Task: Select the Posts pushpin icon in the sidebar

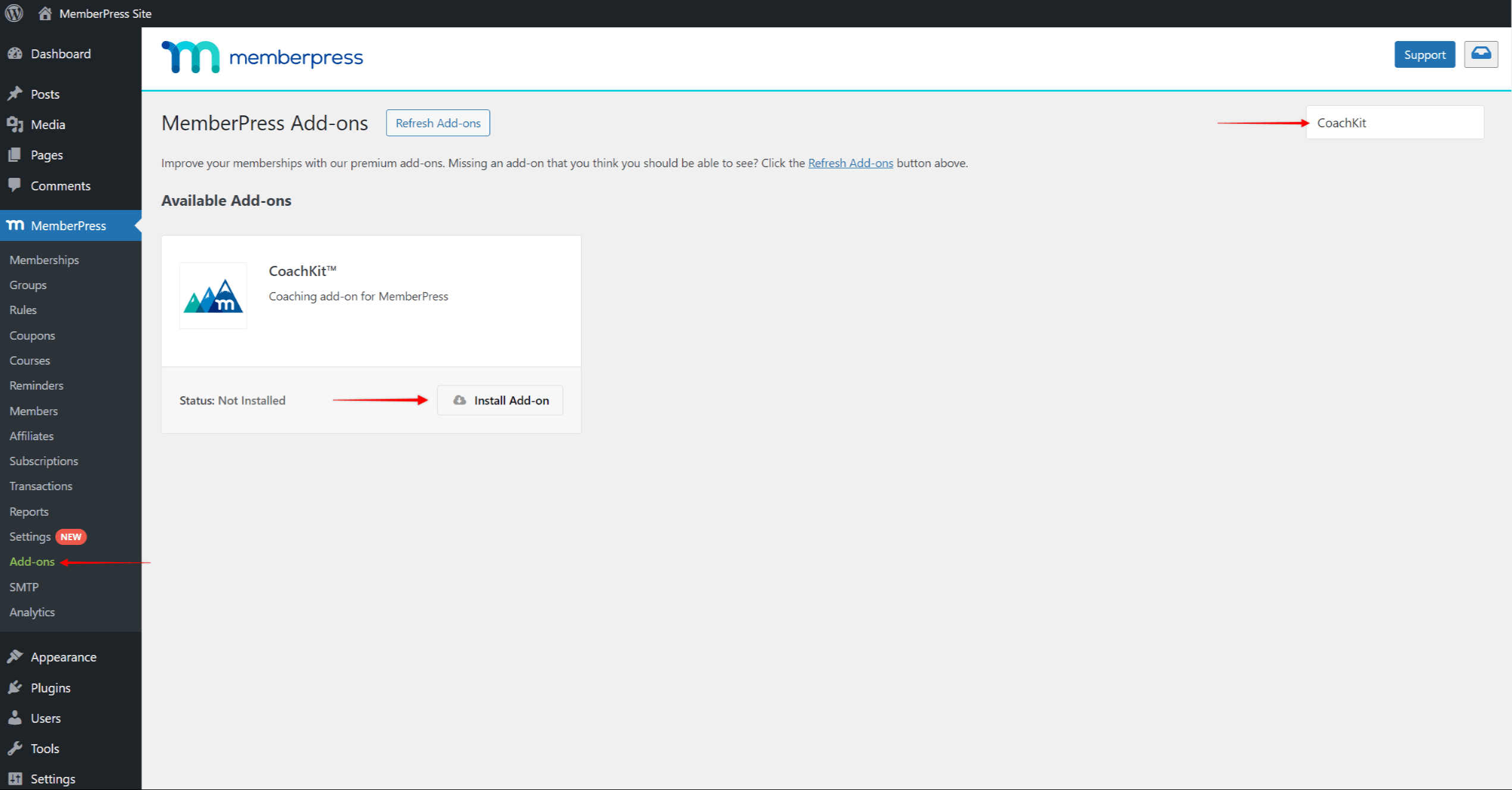Action: point(16,93)
